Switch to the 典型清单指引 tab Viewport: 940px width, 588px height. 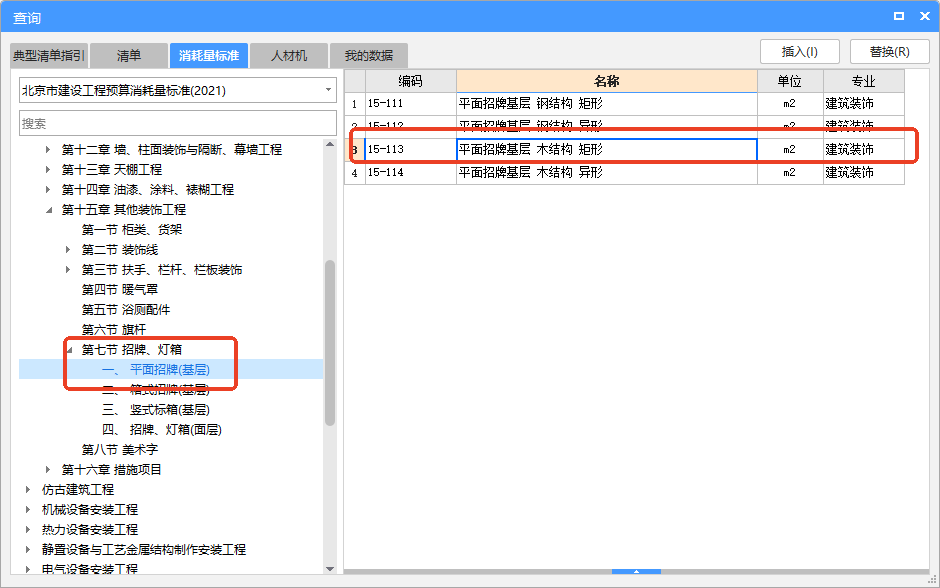[x=49, y=56]
